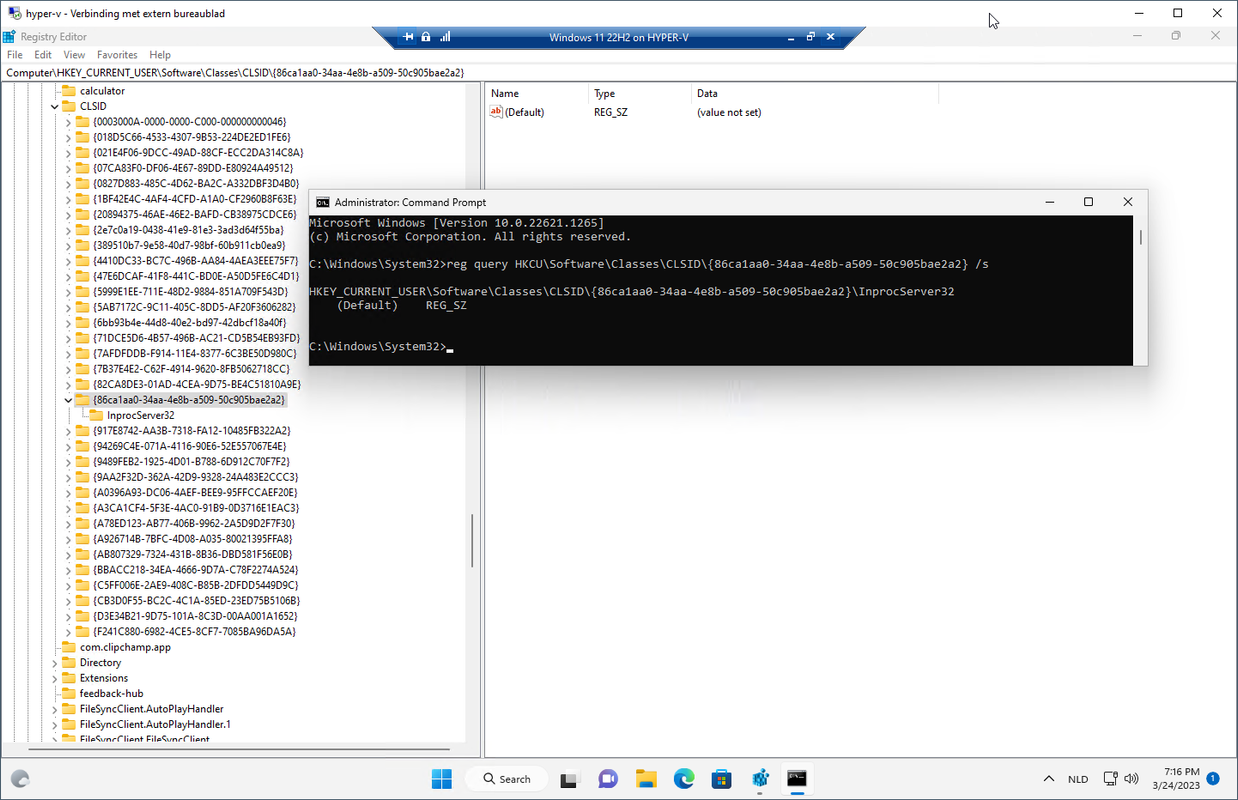Click the calculator key folder icon

(69, 91)
